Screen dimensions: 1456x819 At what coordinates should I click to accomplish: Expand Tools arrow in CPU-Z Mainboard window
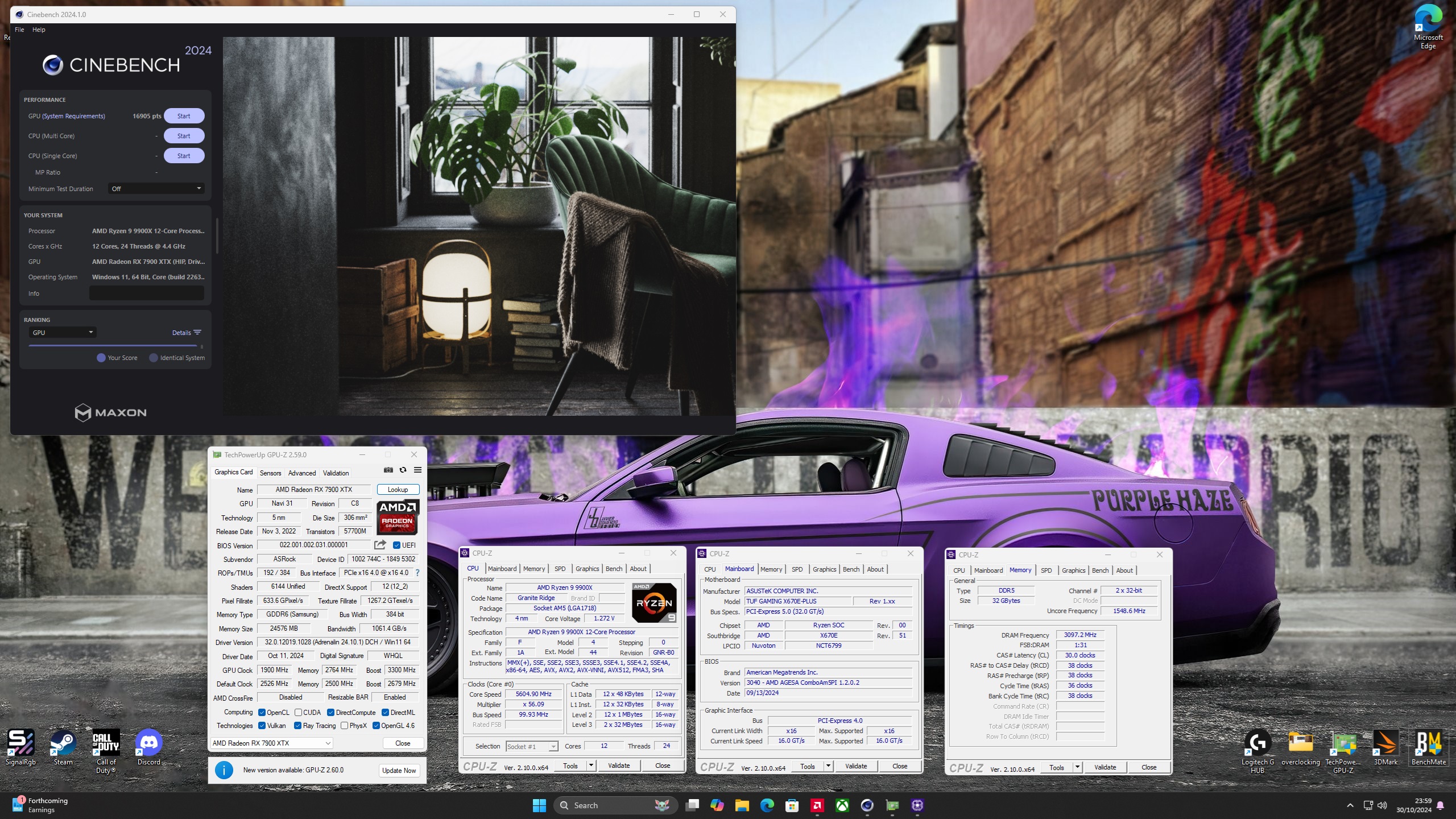(829, 766)
